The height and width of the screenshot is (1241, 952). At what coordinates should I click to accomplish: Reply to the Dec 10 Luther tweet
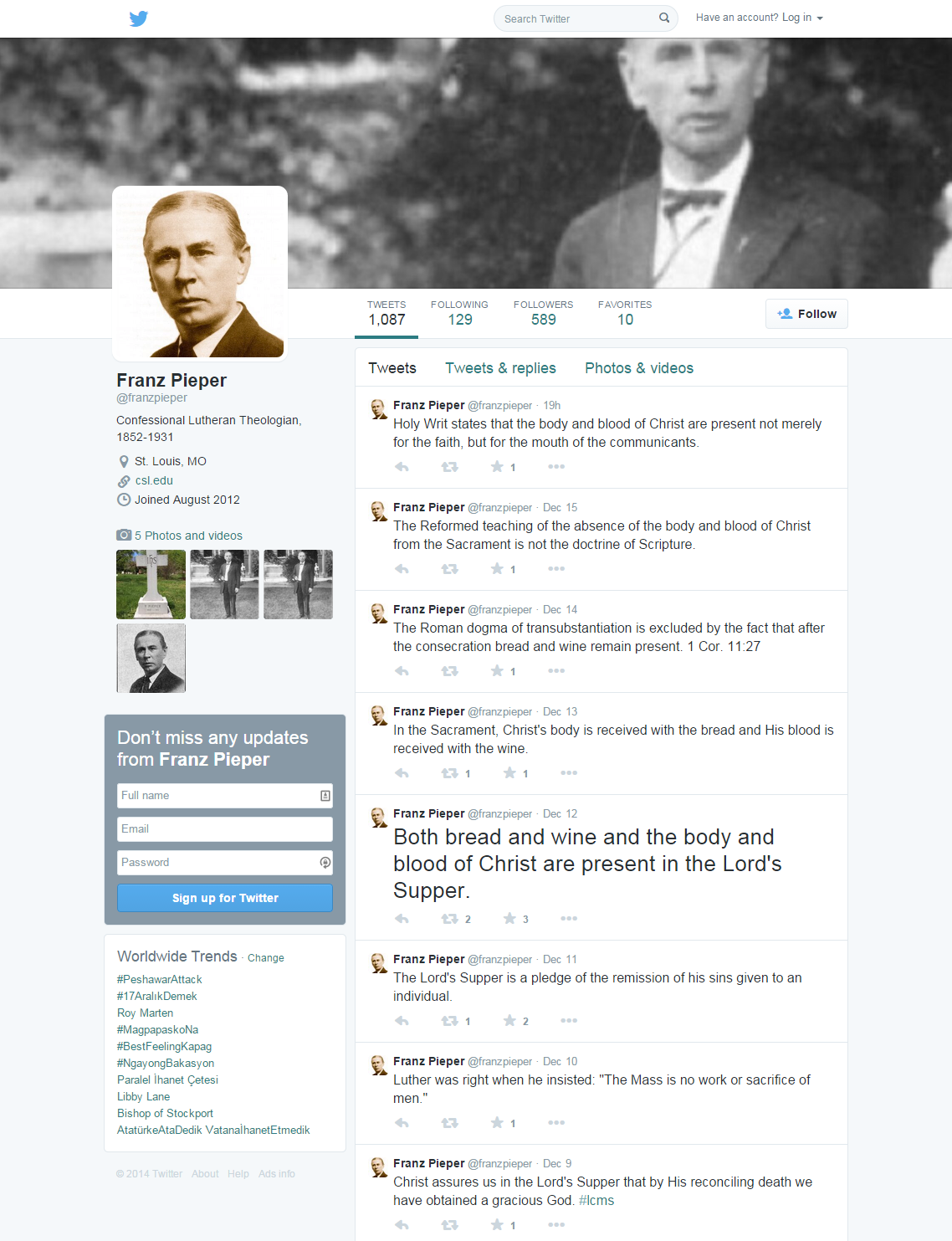tap(402, 1123)
